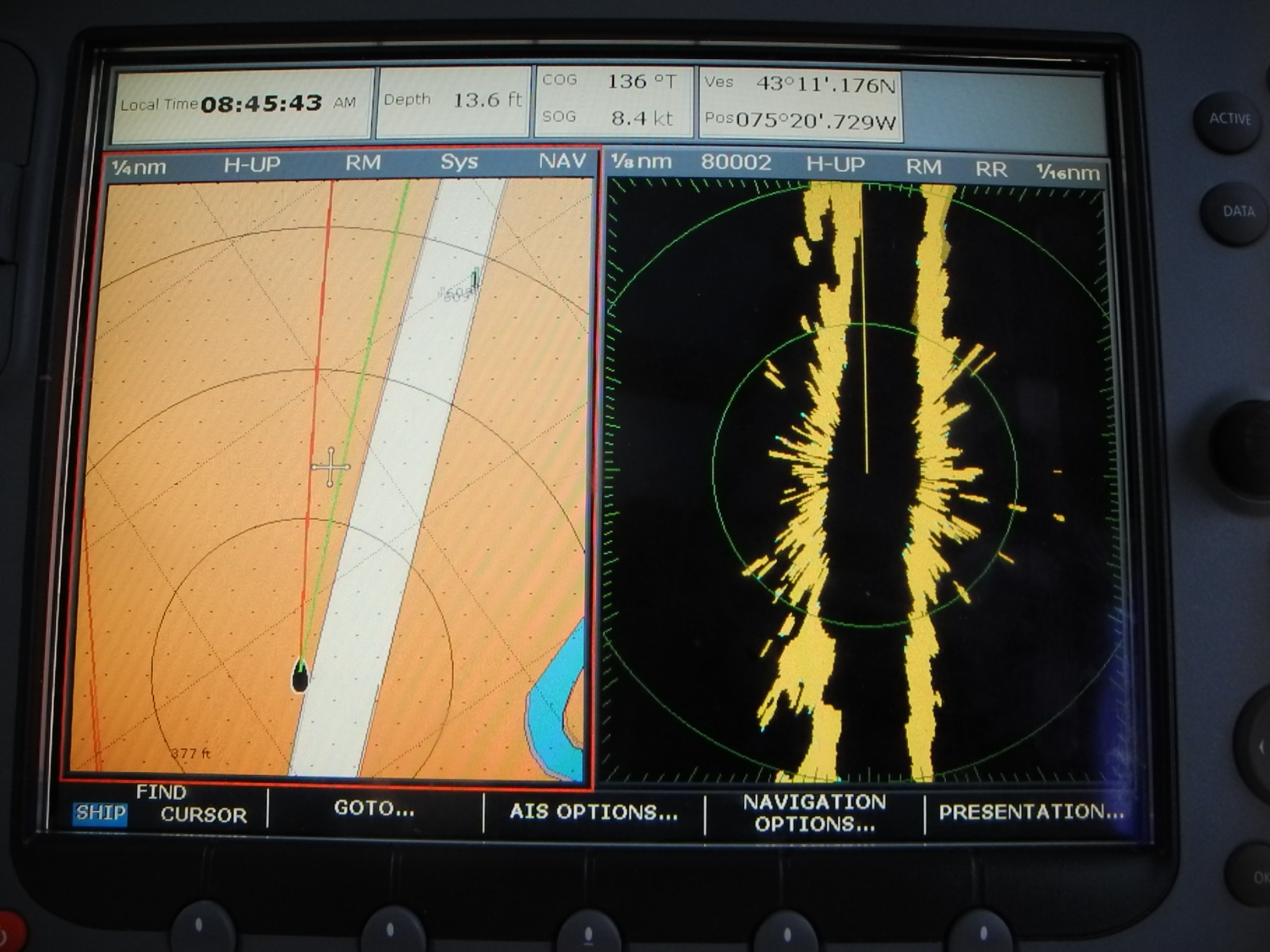Click the chart RM motion mode label

pyautogui.click(x=363, y=163)
